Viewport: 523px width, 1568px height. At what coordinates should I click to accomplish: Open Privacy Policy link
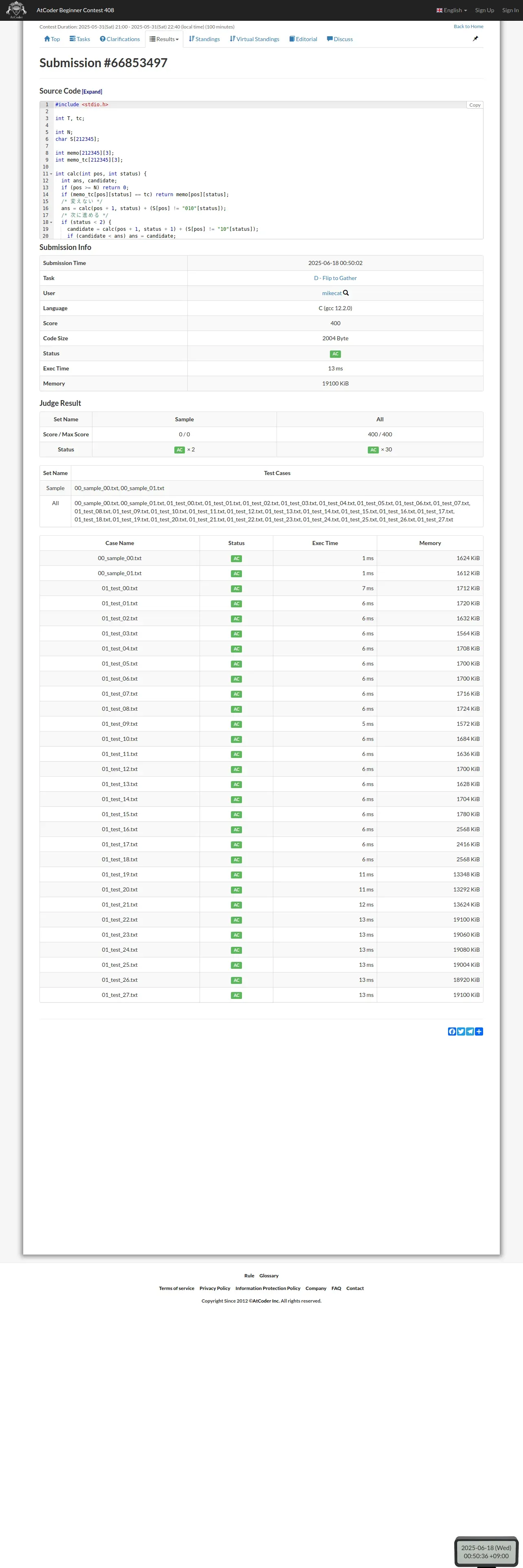click(x=215, y=1288)
